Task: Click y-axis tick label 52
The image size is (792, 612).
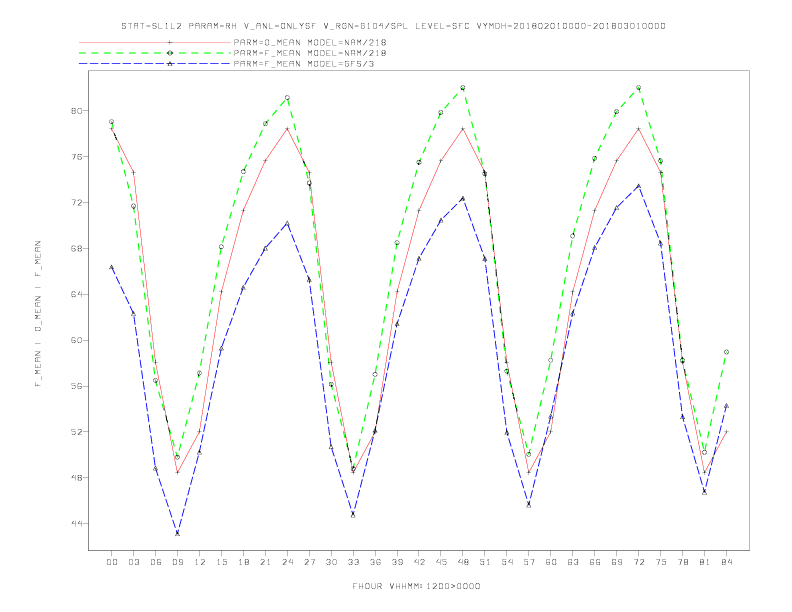Action: [x=76, y=432]
